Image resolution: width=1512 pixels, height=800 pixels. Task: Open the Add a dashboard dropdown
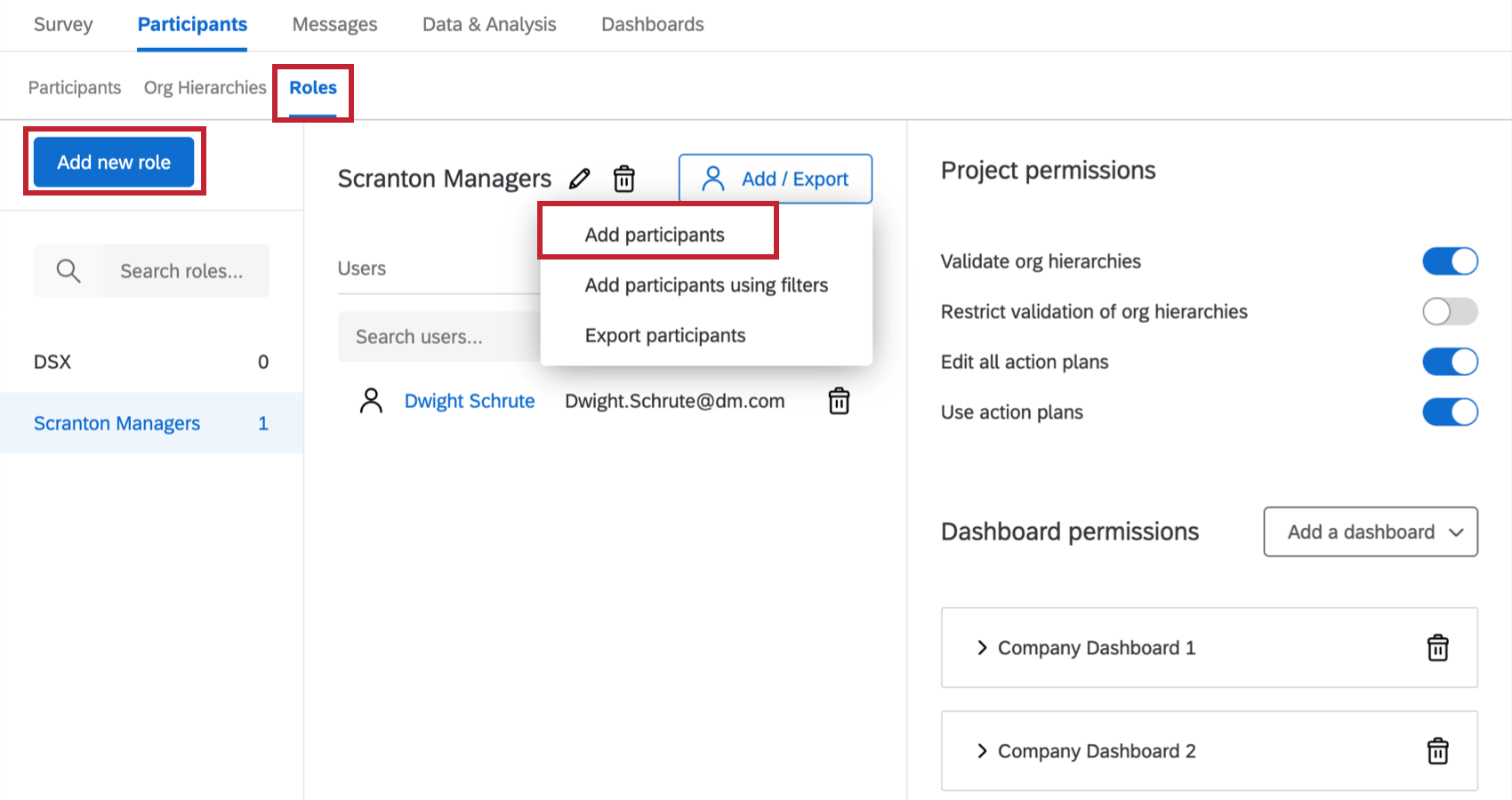1370,532
